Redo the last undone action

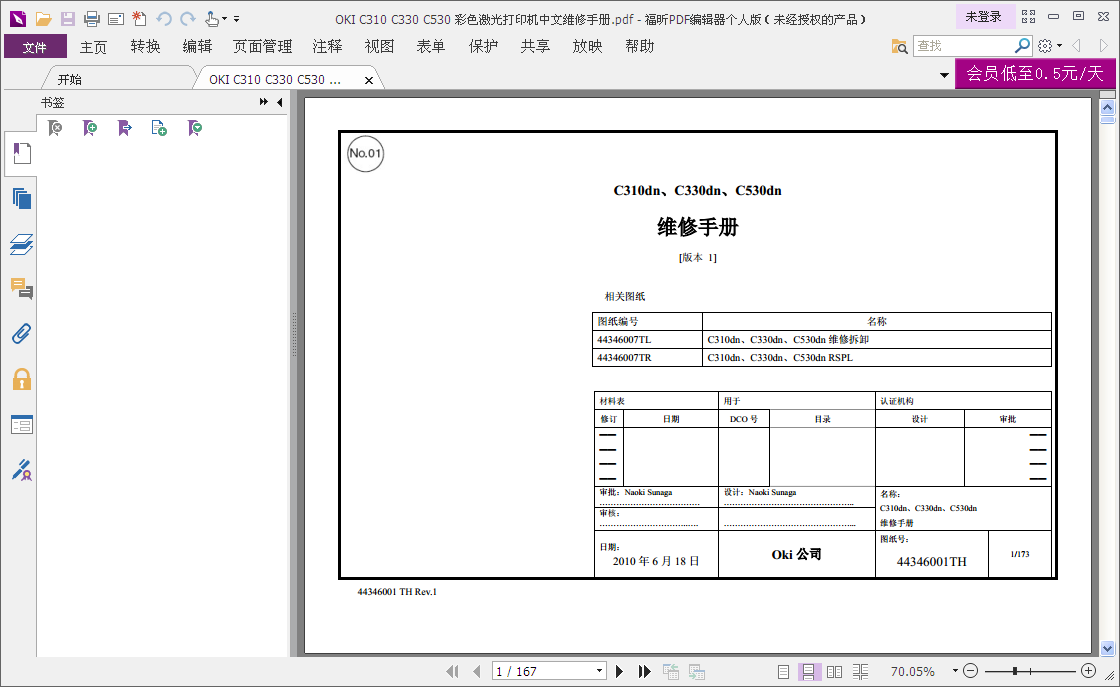coord(188,19)
